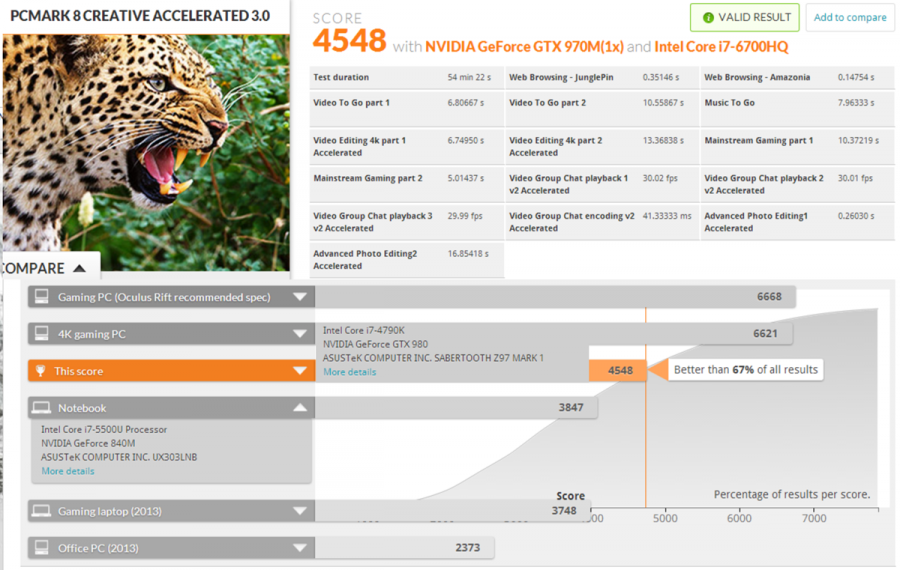This screenshot has width=900, height=570.
Task: Click the Gaming laptop (2013) laptop icon
Action: tap(41, 511)
